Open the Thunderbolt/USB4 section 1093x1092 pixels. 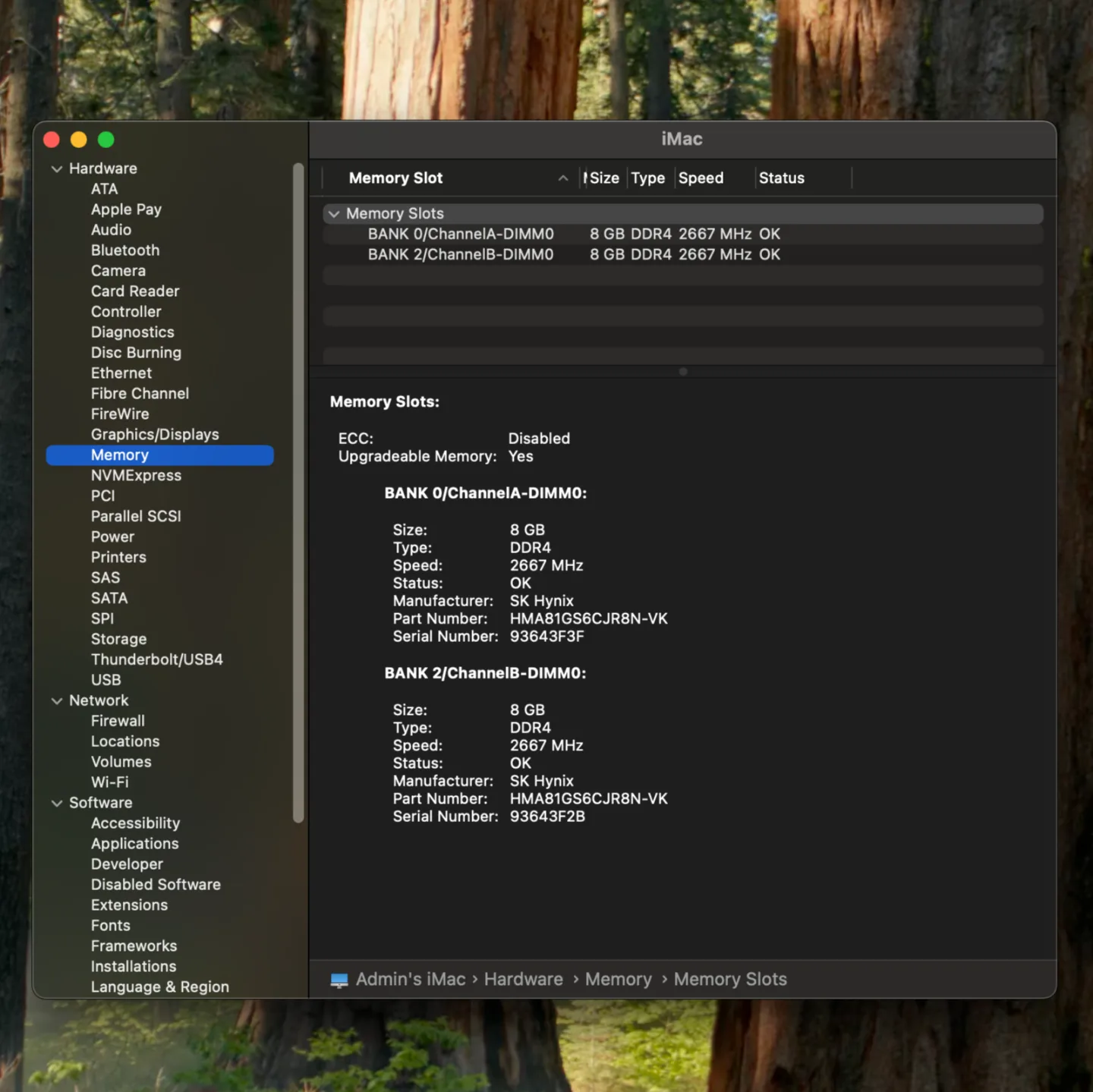(x=156, y=659)
